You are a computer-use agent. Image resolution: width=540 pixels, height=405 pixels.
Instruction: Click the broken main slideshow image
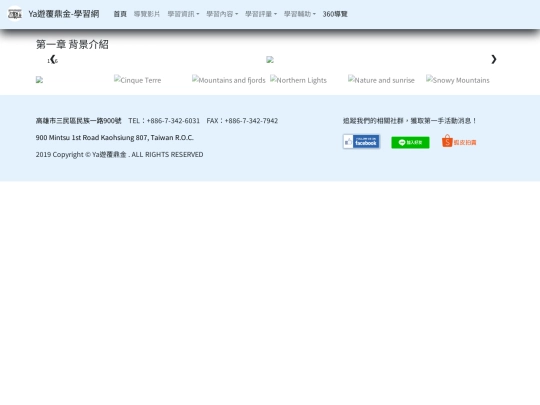click(x=270, y=60)
